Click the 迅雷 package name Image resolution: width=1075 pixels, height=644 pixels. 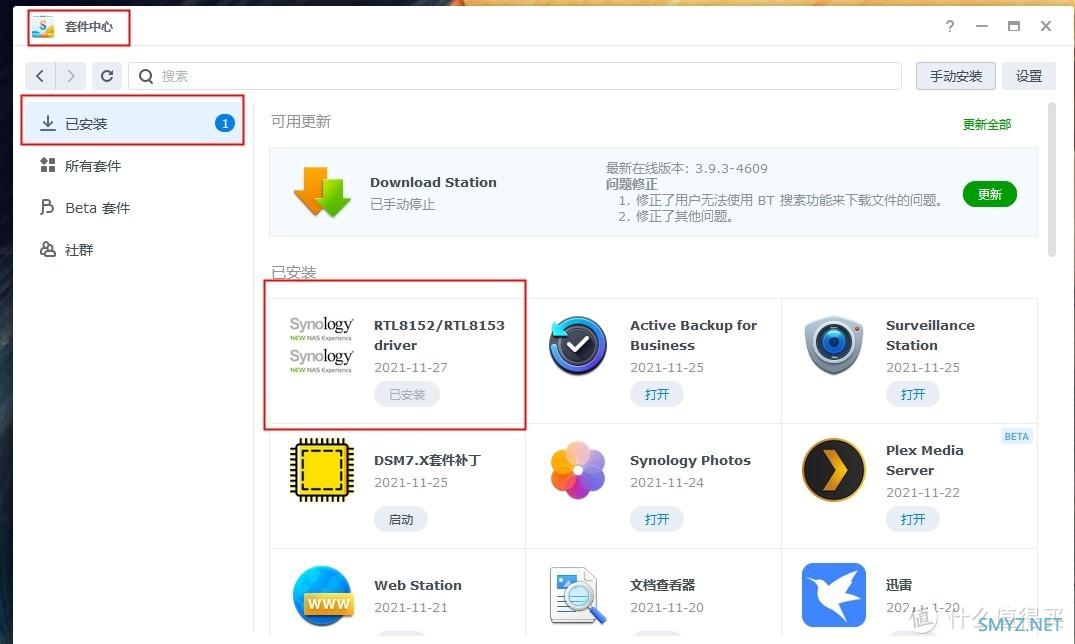[x=899, y=585]
